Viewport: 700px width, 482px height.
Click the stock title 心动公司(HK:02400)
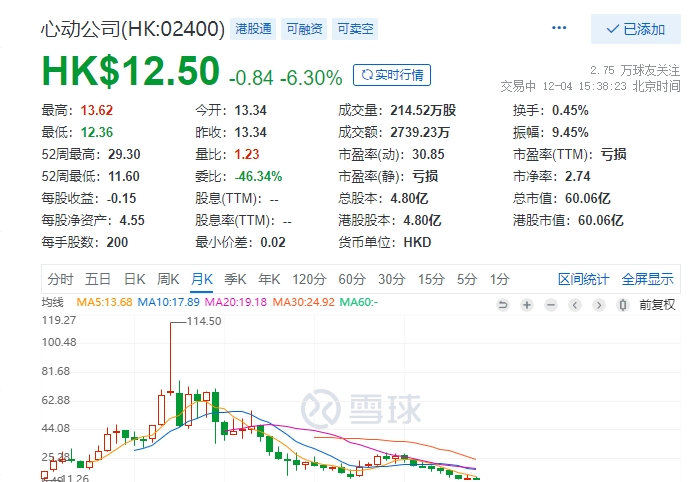point(133,29)
